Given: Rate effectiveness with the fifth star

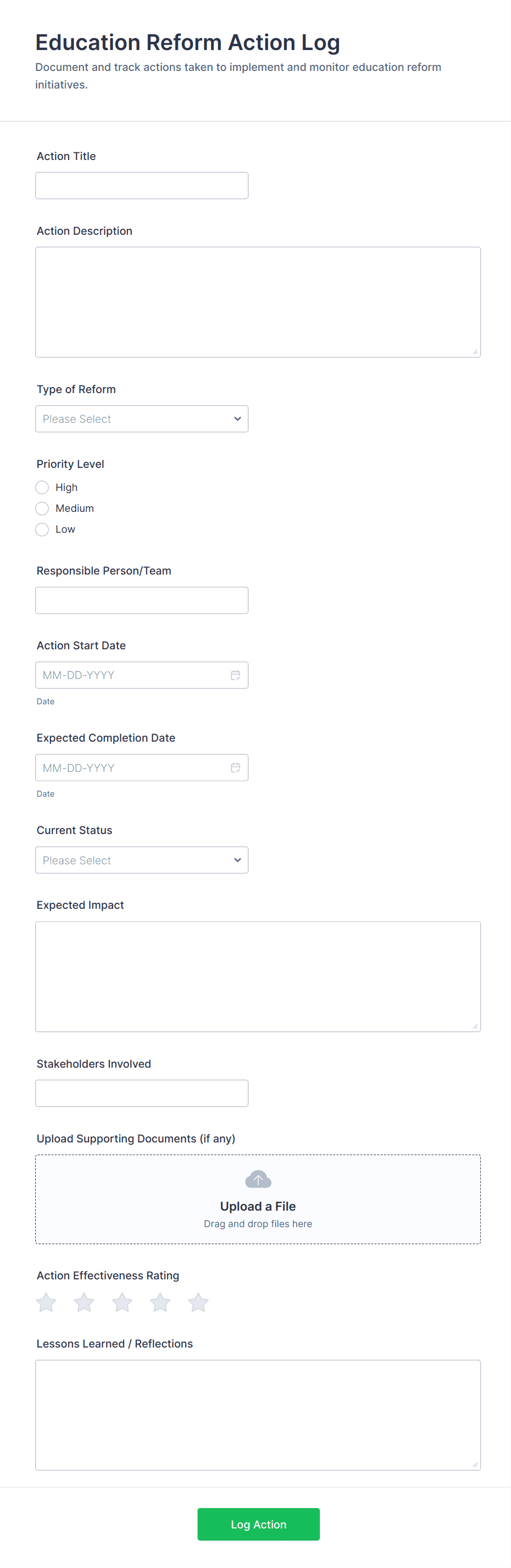Looking at the screenshot, I should (x=198, y=1302).
